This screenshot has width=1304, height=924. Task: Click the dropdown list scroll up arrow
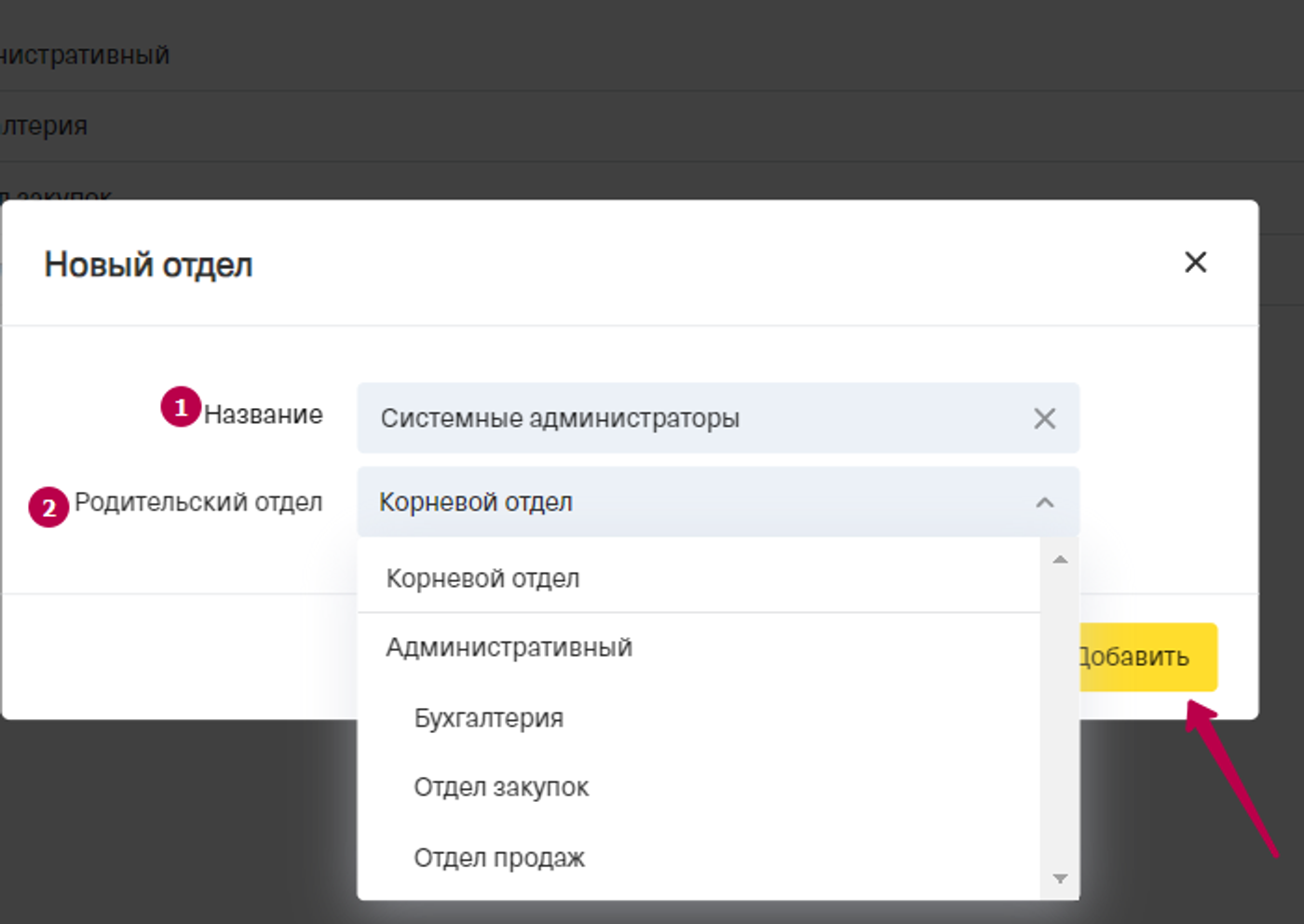coord(1060,560)
